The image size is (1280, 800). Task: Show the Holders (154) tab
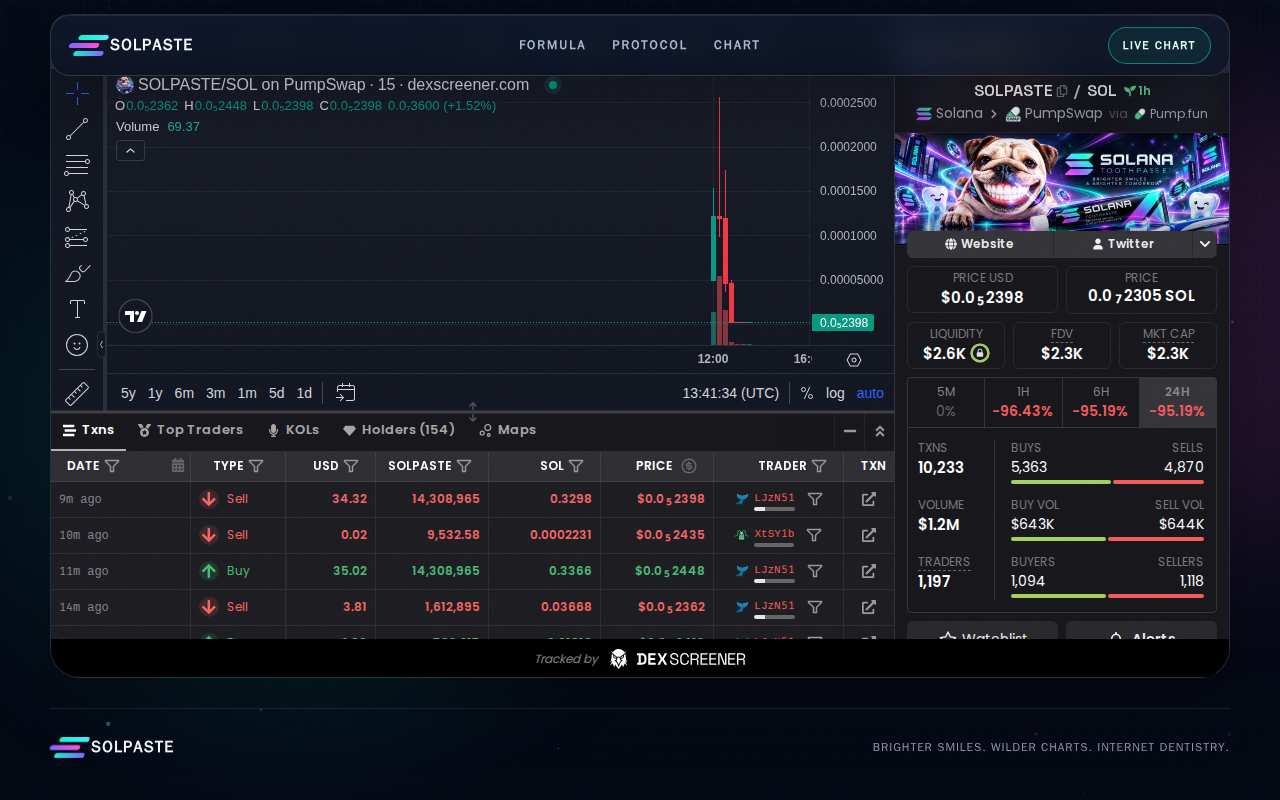point(398,430)
